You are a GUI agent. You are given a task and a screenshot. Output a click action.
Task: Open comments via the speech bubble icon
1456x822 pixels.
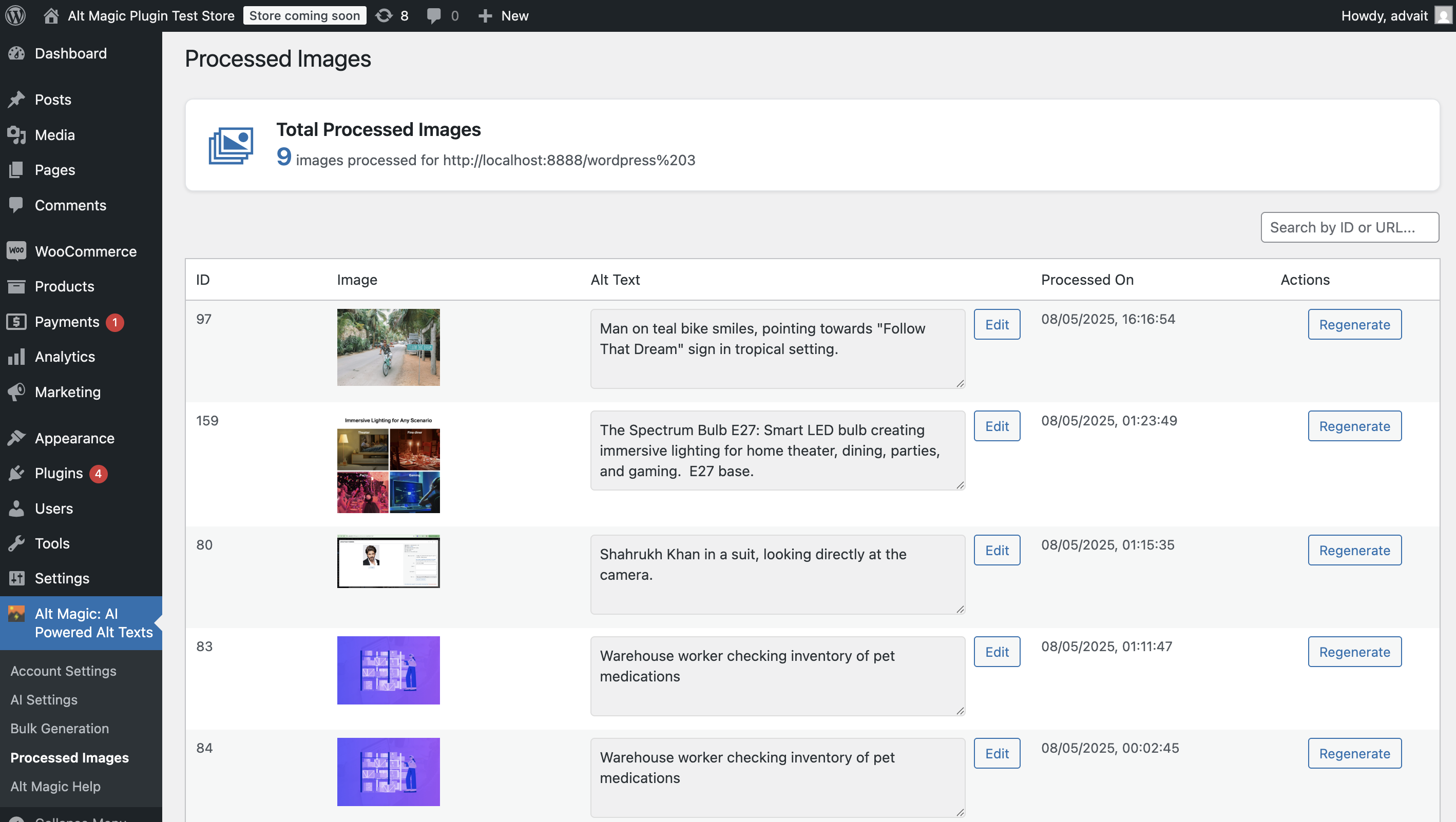tap(433, 15)
